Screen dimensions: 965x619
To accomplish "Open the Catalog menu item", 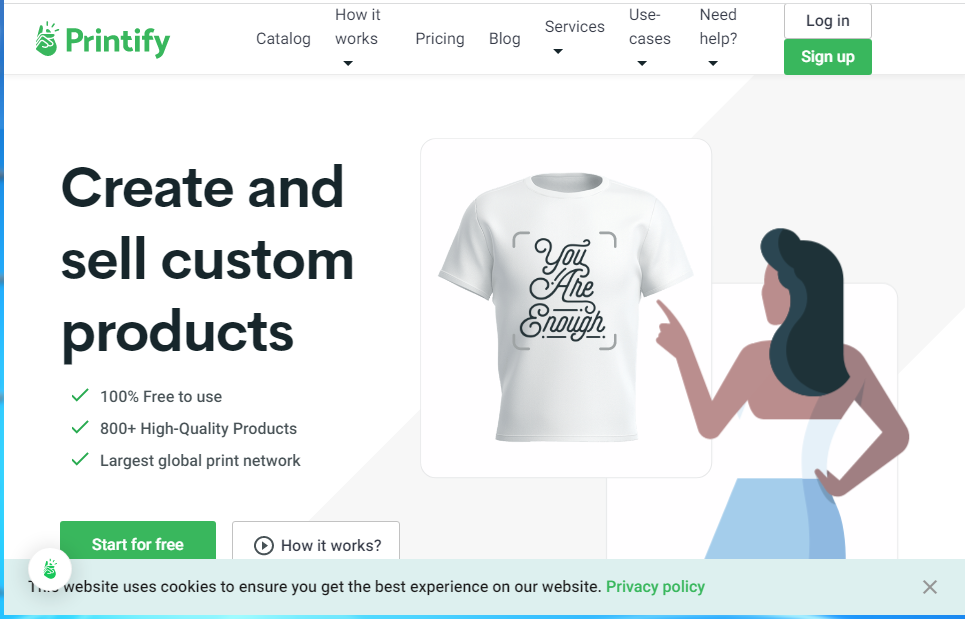I will pos(283,39).
